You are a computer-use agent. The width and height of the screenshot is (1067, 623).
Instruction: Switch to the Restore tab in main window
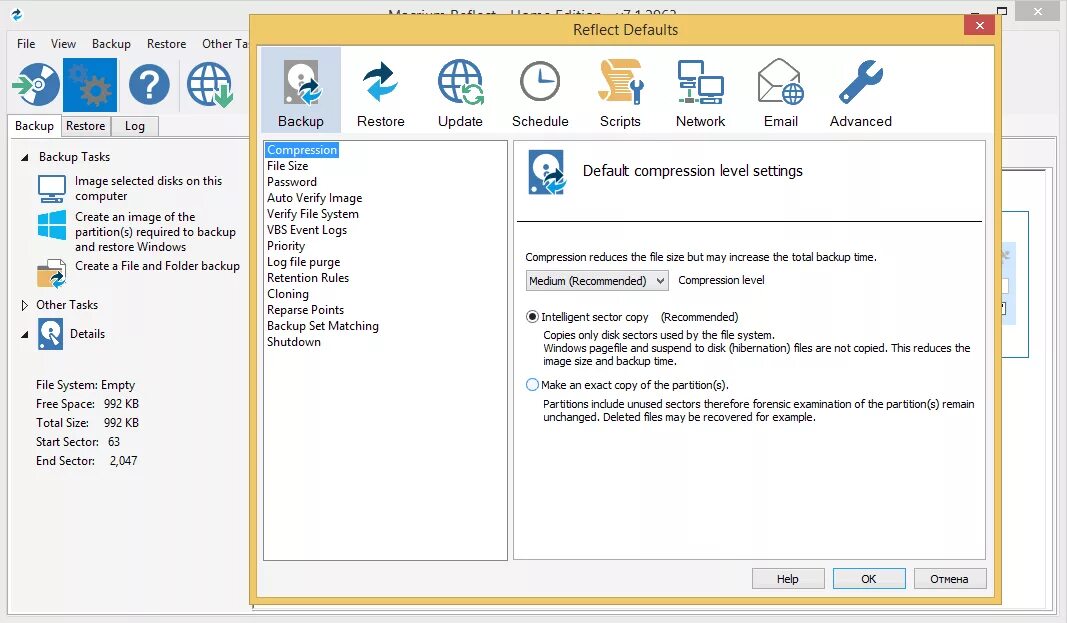pyautogui.click(x=86, y=126)
